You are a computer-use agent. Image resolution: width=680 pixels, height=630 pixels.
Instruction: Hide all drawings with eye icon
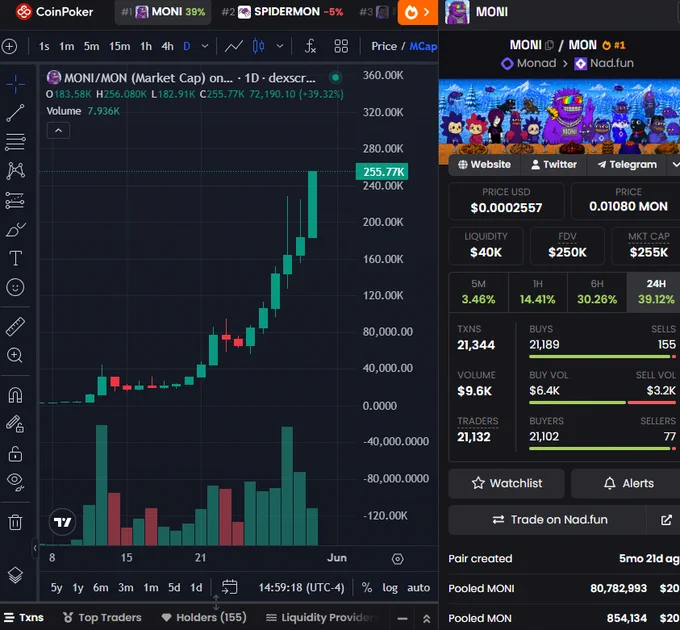(16, 481)
